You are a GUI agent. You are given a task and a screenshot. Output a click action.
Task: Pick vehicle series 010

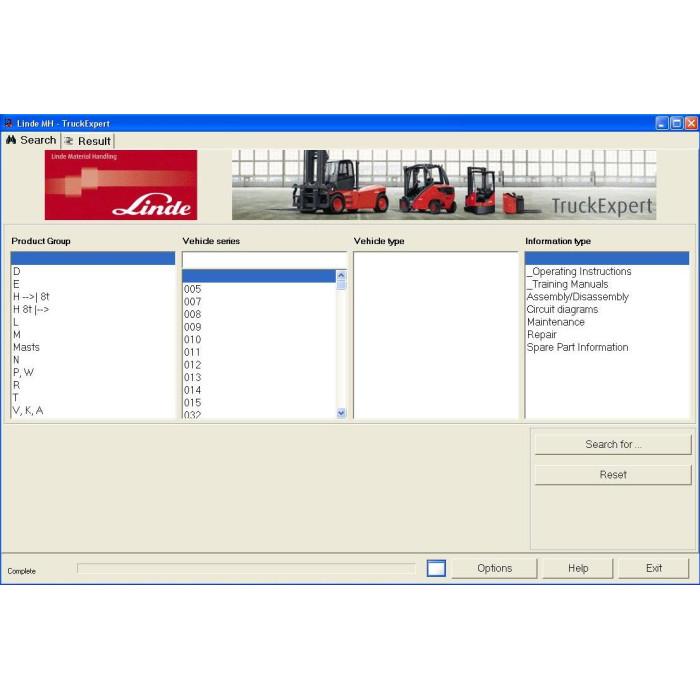pos(259,339)
